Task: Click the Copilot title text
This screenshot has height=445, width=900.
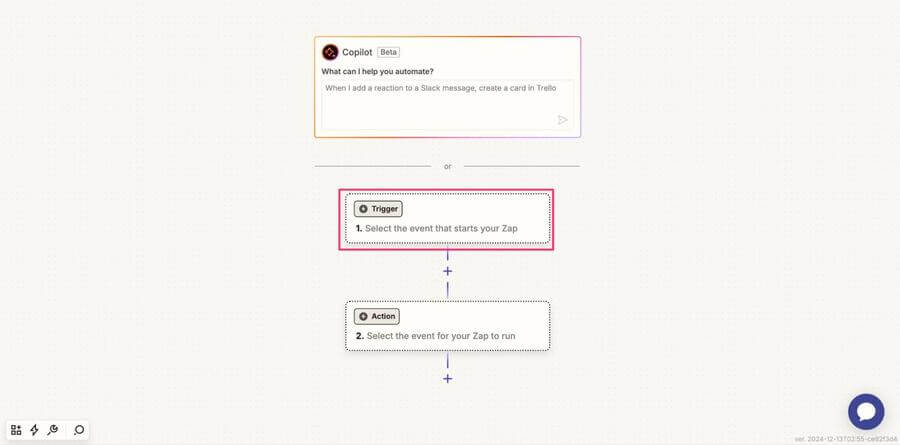Action: (x=357, y=52)
